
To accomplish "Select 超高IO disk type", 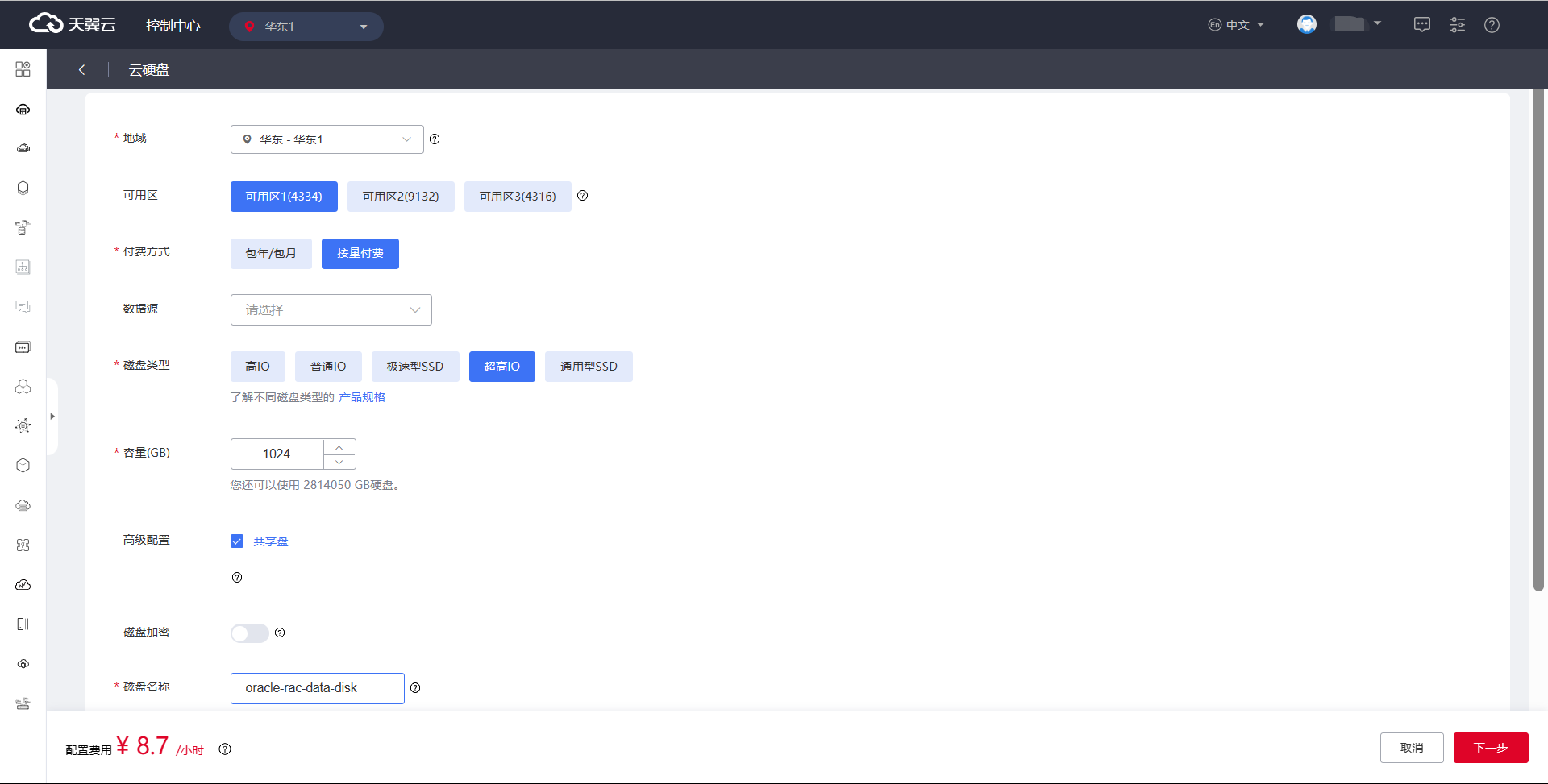I will 502,367.
